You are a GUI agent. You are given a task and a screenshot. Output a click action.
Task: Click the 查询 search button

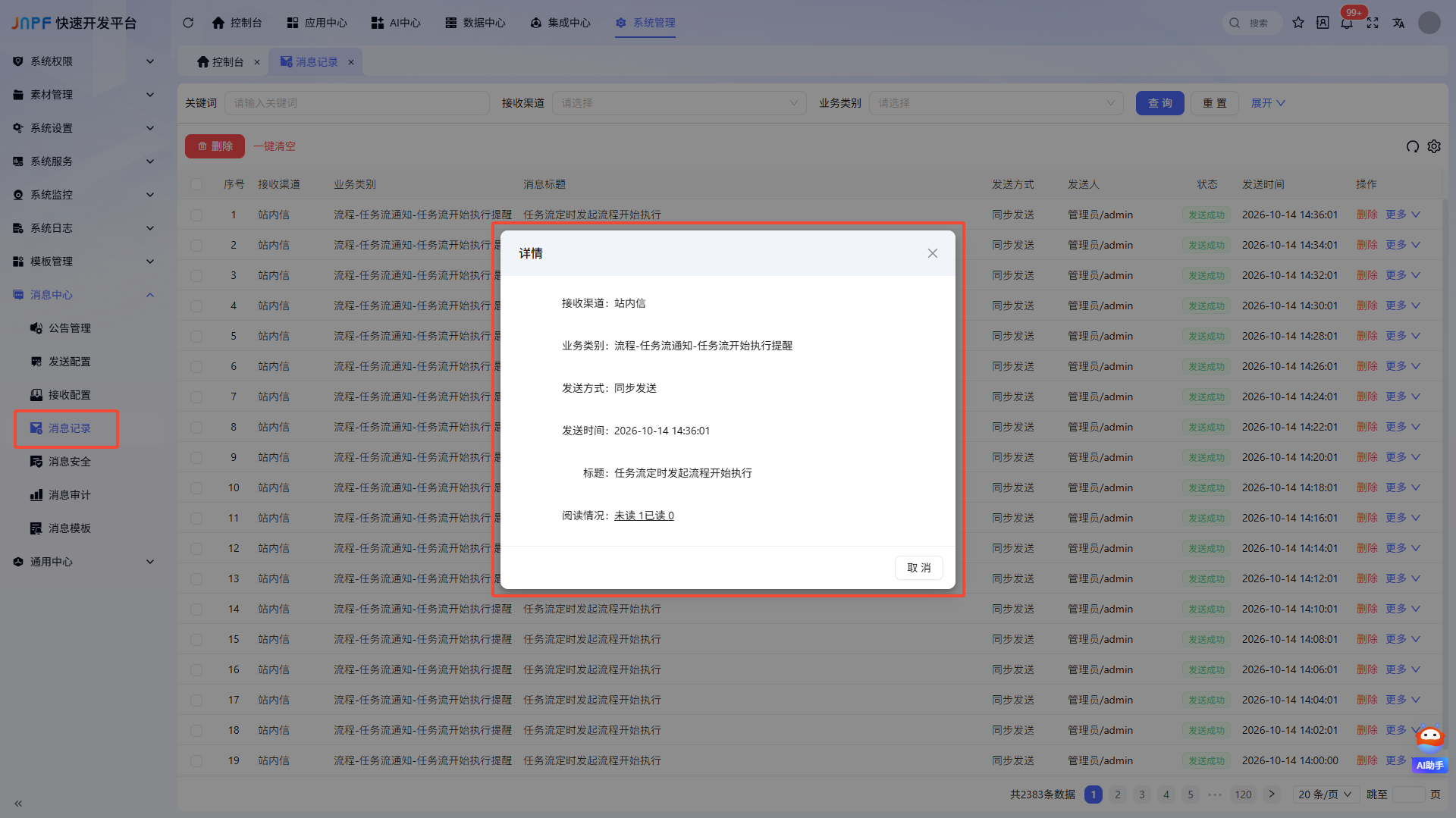[1160, 103]
